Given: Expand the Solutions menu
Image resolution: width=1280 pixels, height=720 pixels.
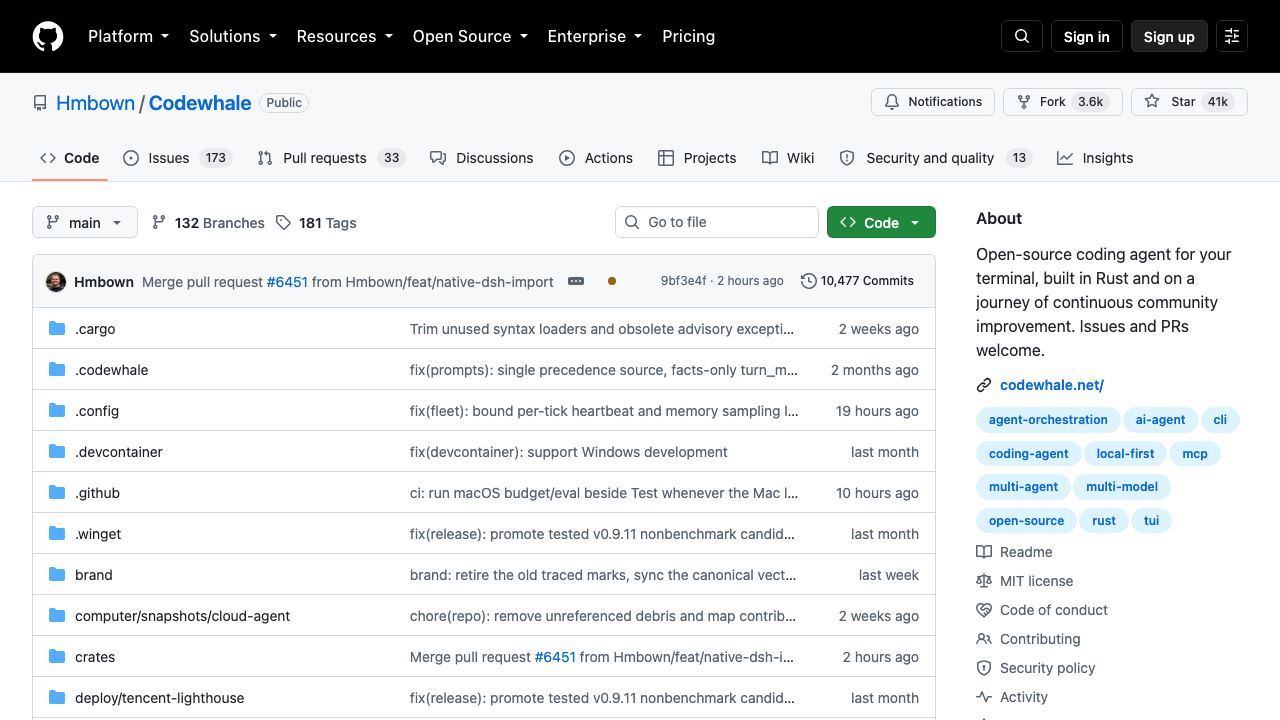Looking at the screenshot, I should pos(232,36).
